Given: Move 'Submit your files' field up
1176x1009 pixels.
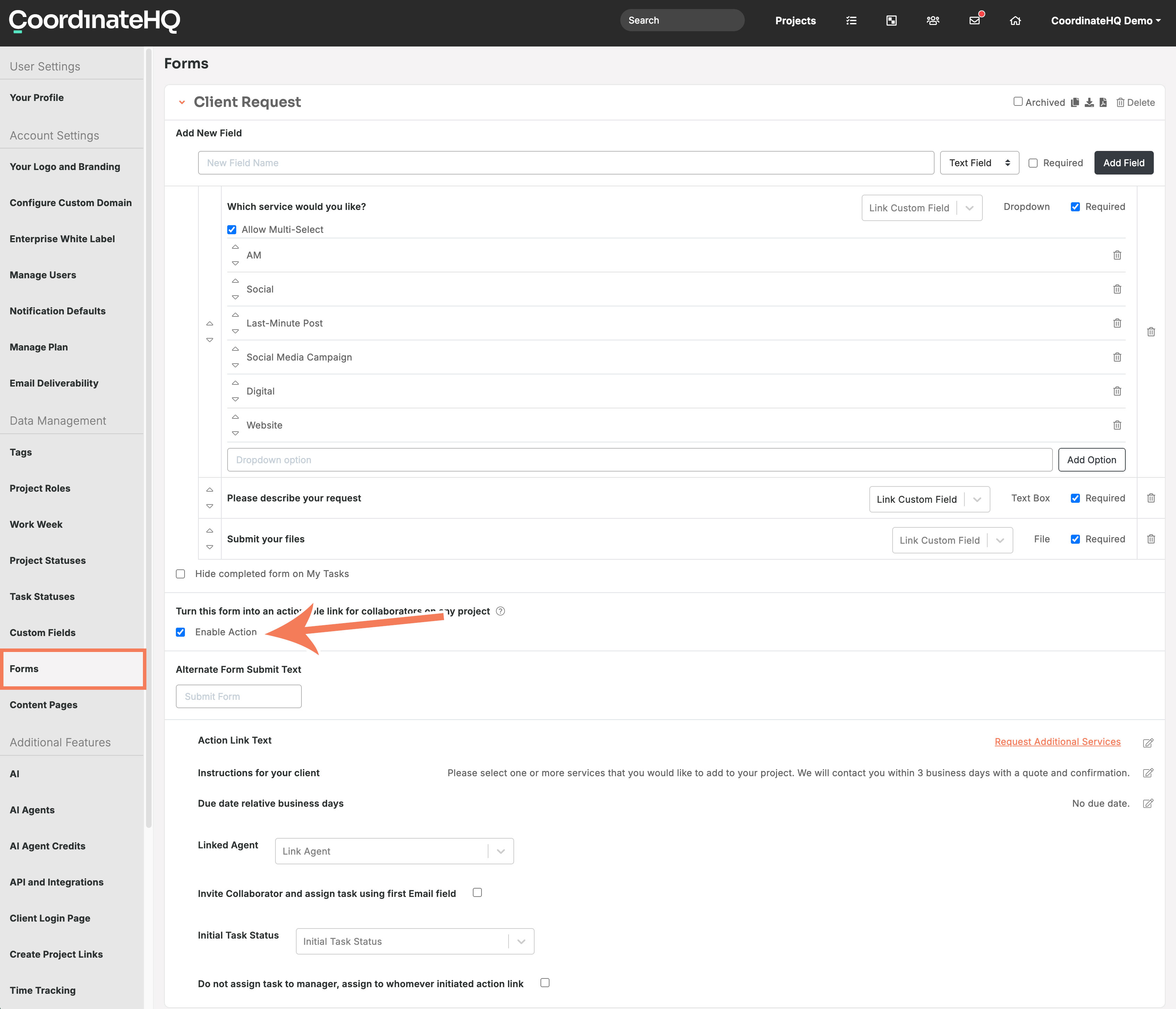Looking at the screenshot, I should [x=210, y=530].
